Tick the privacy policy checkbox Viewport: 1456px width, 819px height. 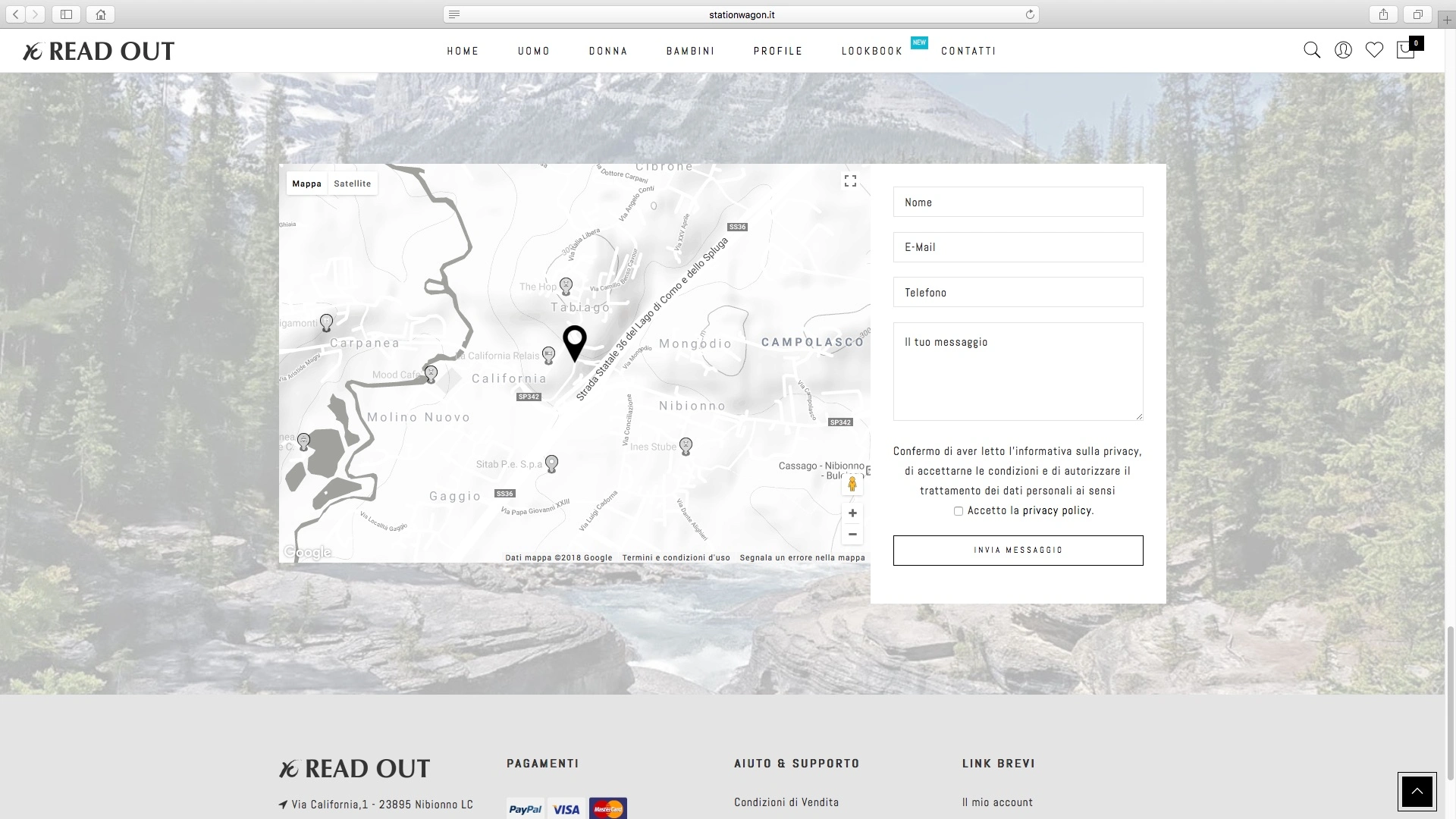(959, 511)
